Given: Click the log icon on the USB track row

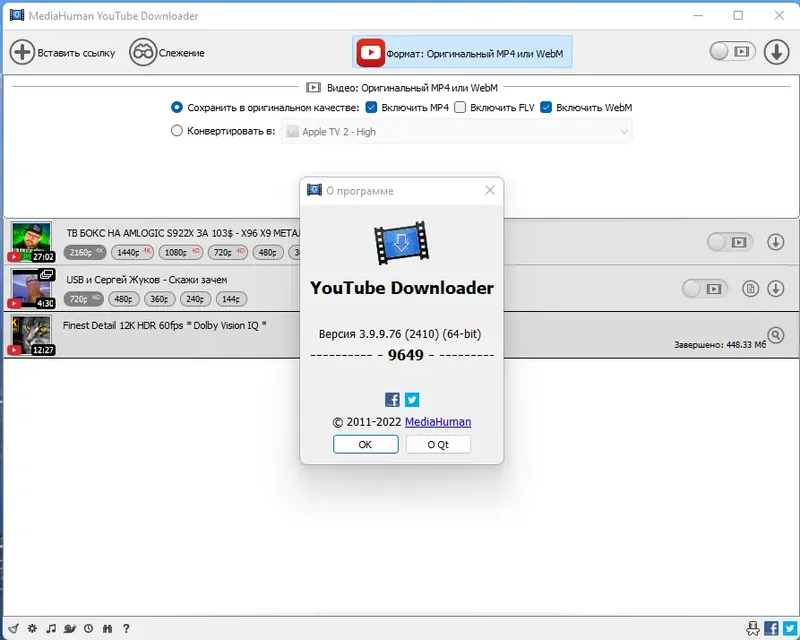Looking at the screenshot, I should (750, 288).
